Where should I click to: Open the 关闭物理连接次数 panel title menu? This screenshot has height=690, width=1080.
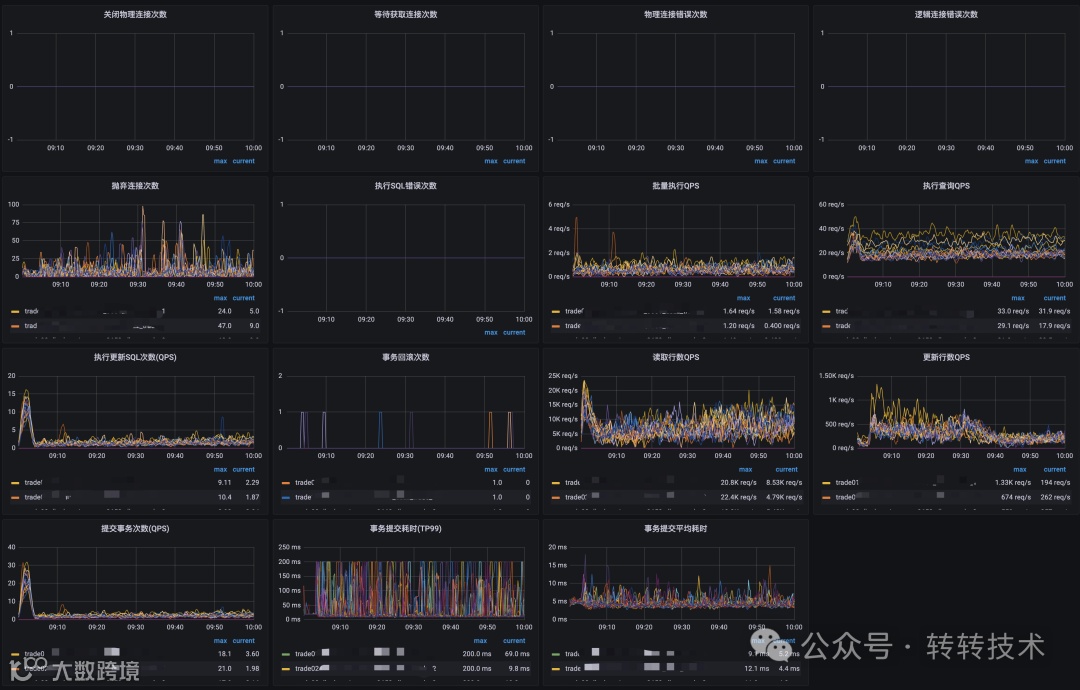pos(135,14)
